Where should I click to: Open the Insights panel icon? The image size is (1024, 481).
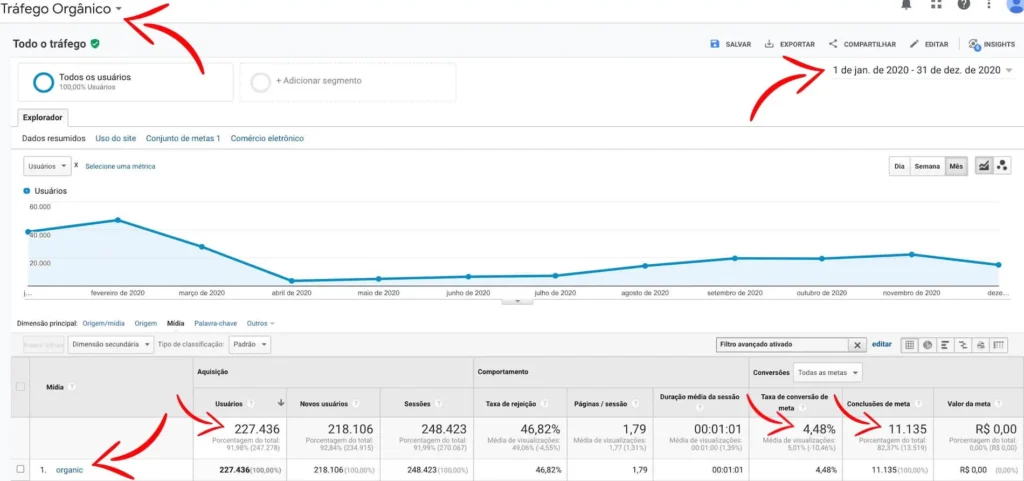coord(974,44)
